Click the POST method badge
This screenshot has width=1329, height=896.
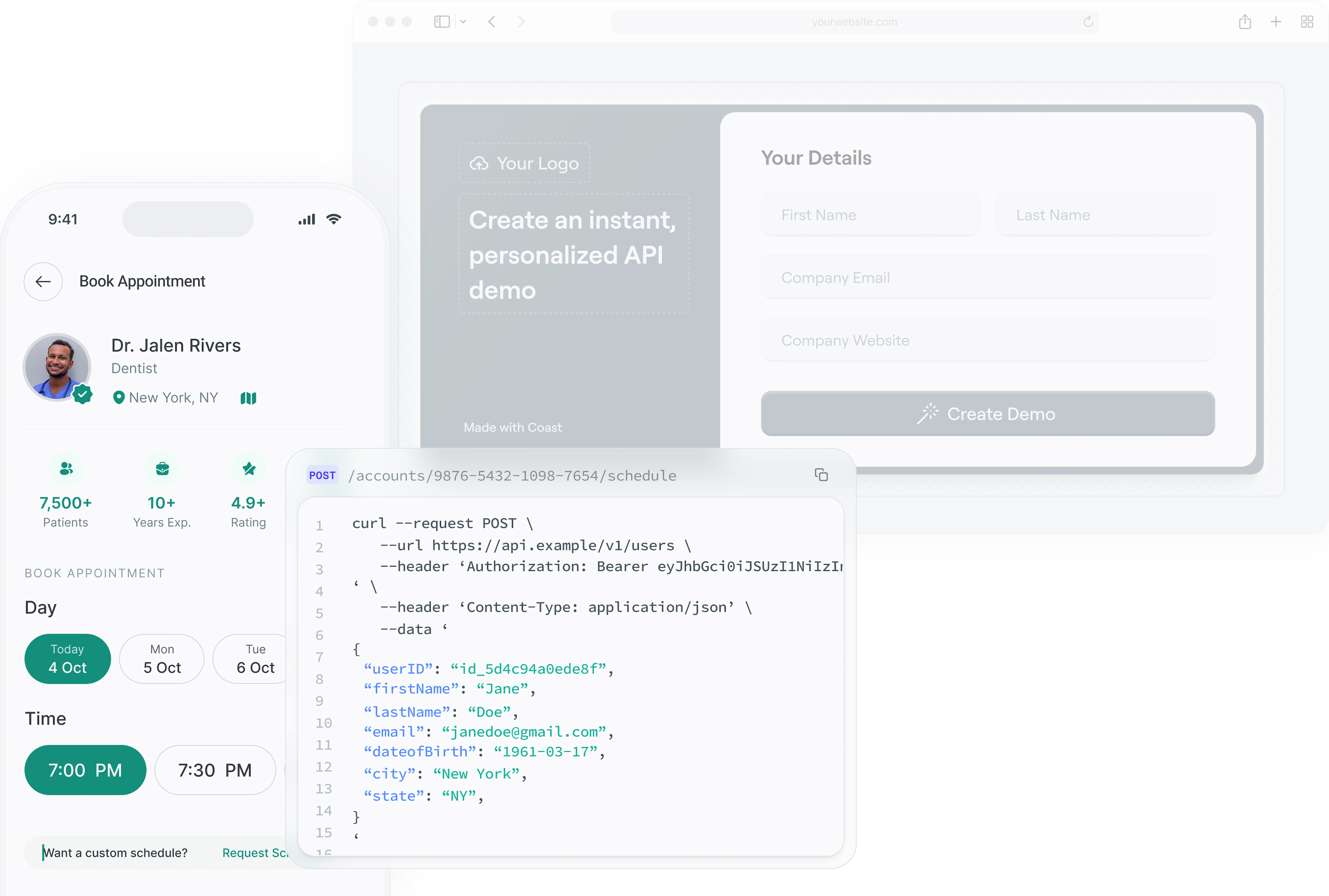(322, 475)
